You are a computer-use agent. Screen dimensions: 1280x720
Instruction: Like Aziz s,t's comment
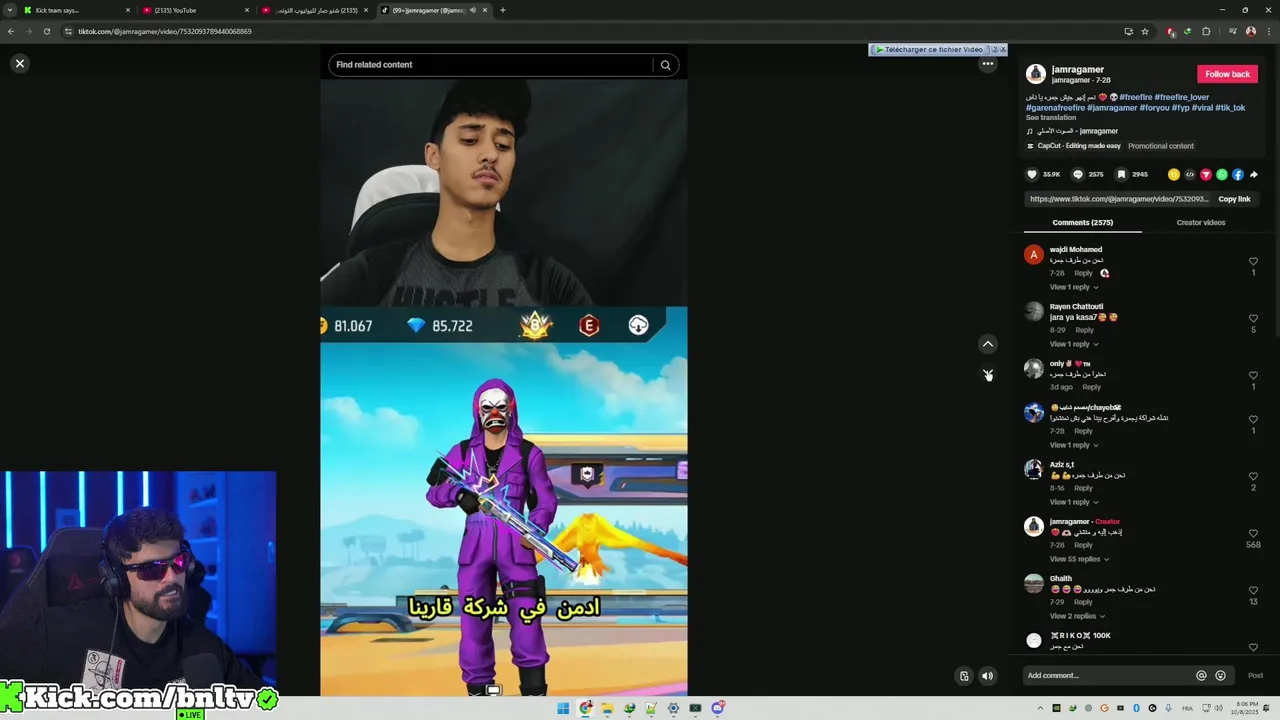pyautogui.click(x=1253, y=477)
